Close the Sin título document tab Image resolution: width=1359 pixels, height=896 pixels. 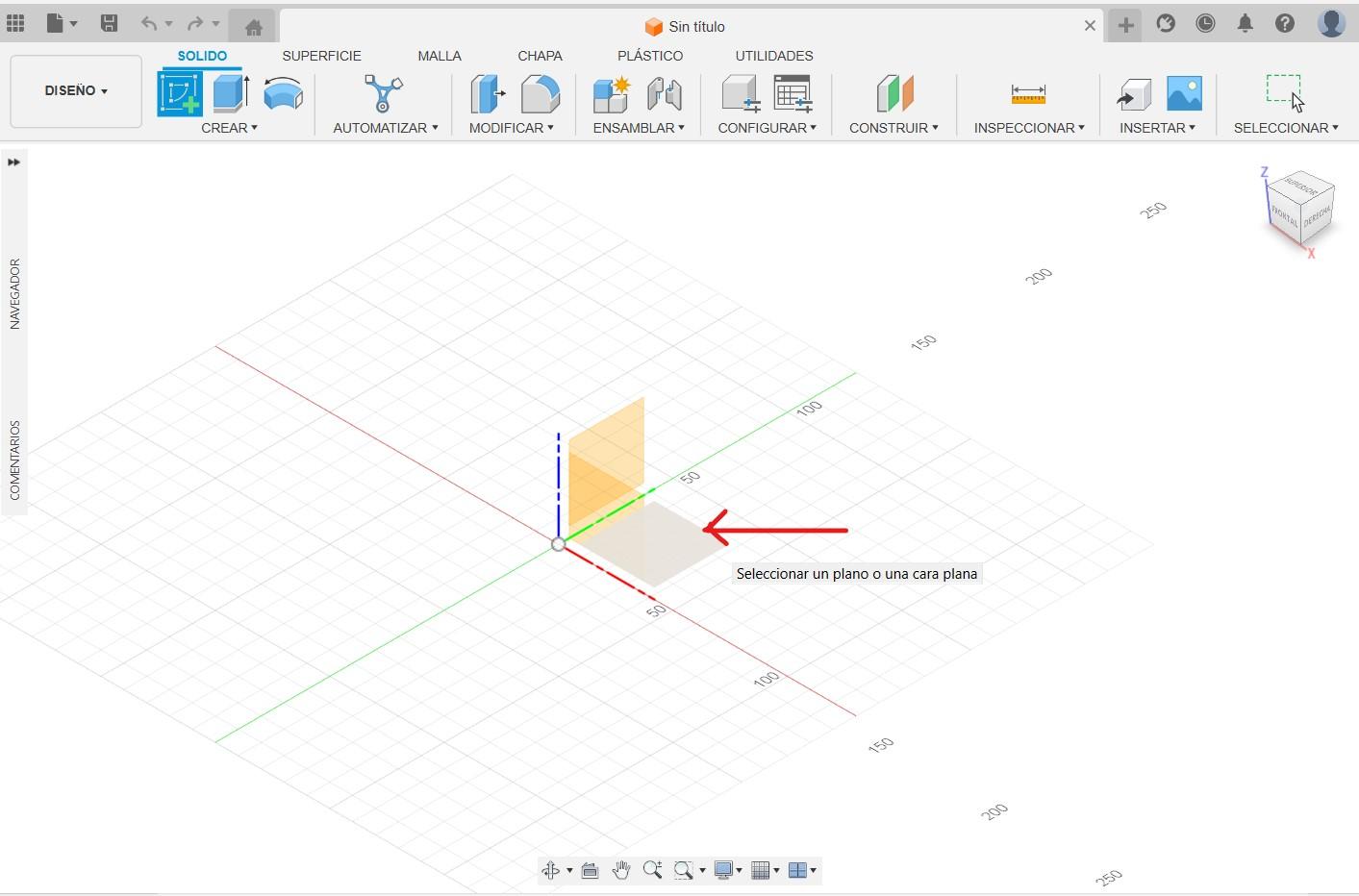click(1090, 26)
